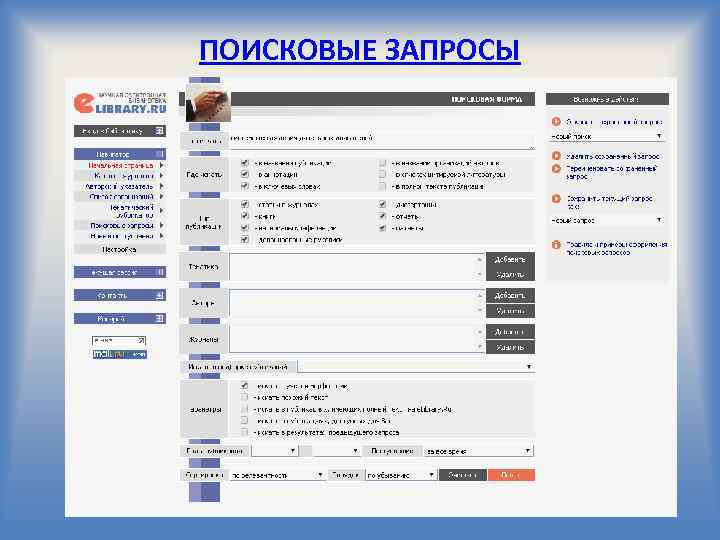Click the arrow next to Поисковые запросы
The image size is (720, 540).
161,225
